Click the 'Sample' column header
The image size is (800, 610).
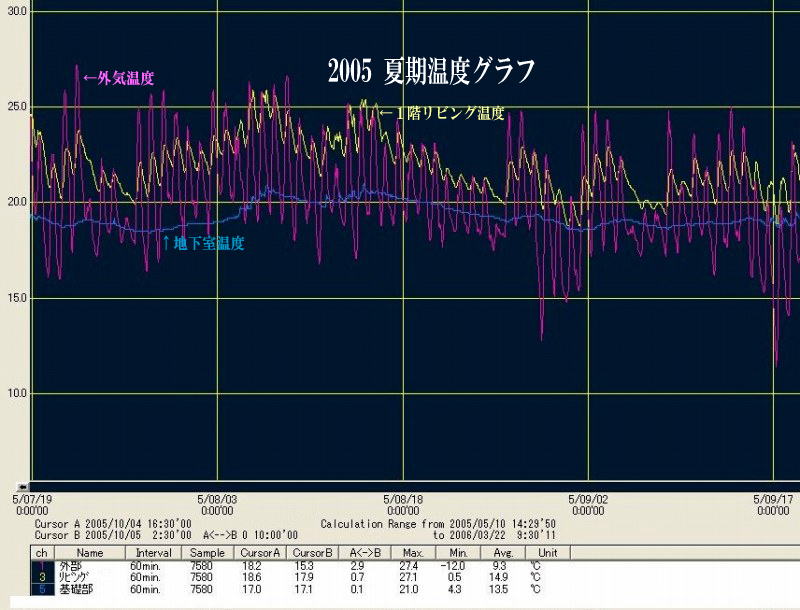point(208,553)
